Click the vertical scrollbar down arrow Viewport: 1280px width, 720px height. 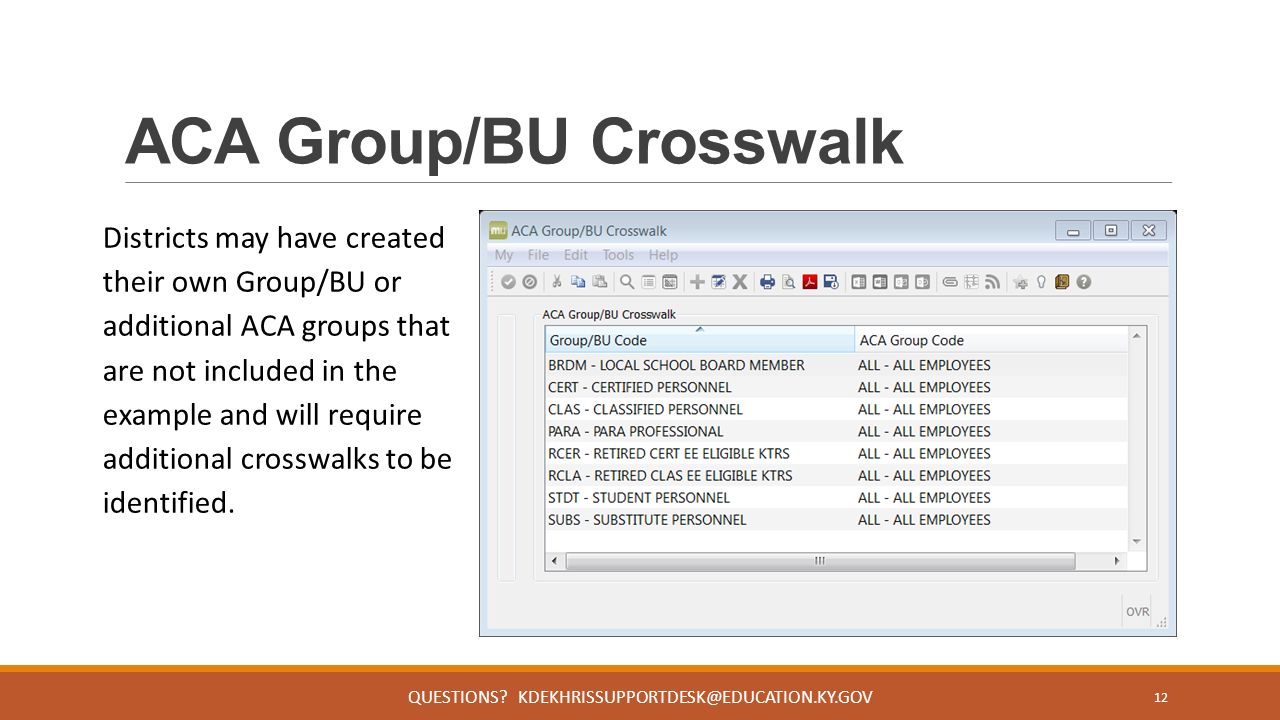1136,541
